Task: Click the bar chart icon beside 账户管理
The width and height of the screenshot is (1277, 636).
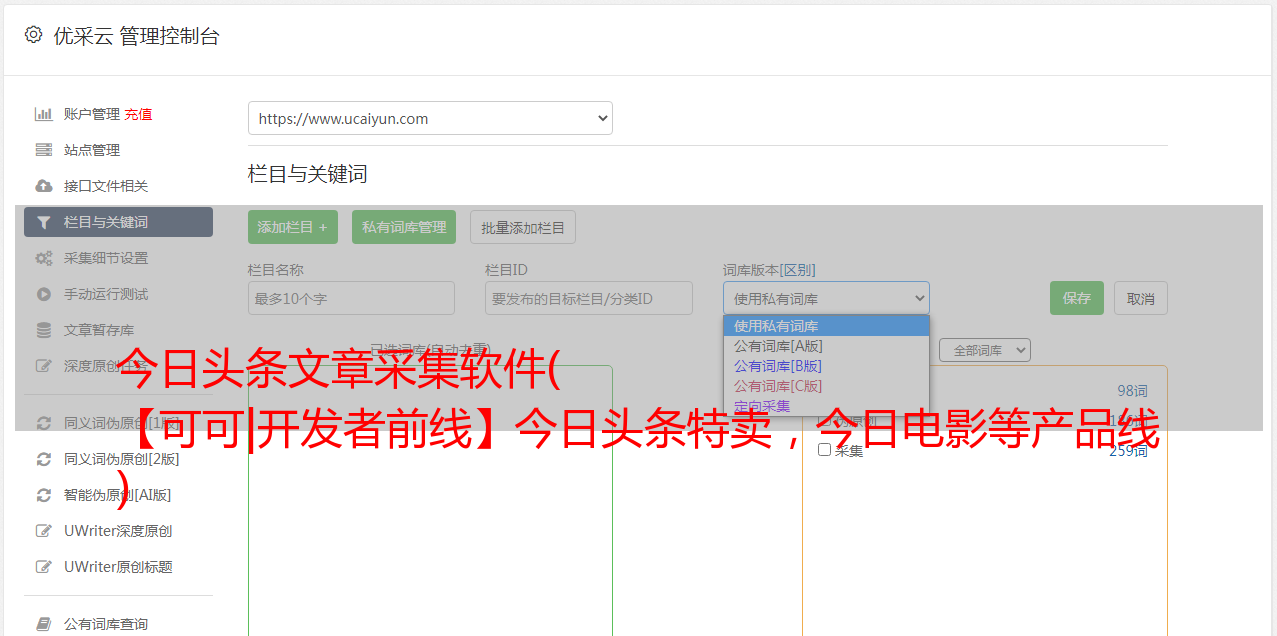Action: coord(44,114)
